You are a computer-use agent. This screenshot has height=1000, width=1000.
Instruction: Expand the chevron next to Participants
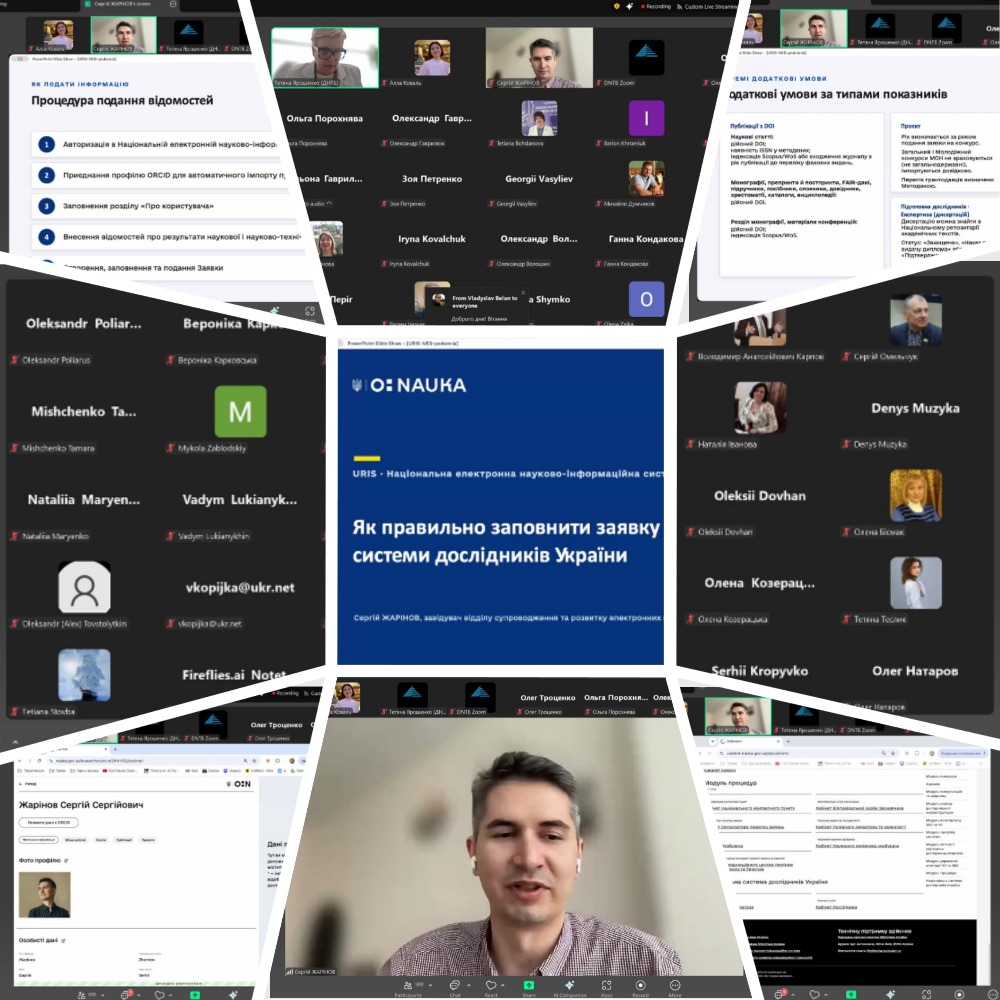tap(430, 985)
